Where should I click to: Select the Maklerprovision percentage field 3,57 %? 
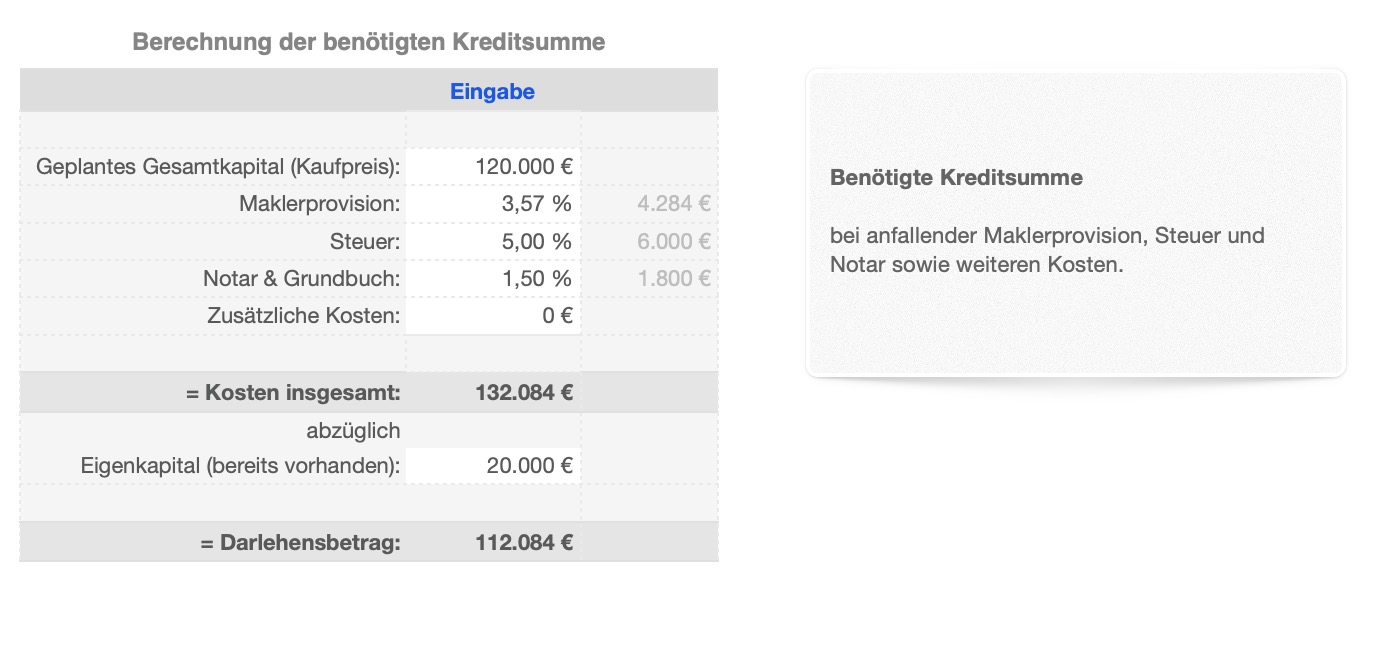point(494,204)
